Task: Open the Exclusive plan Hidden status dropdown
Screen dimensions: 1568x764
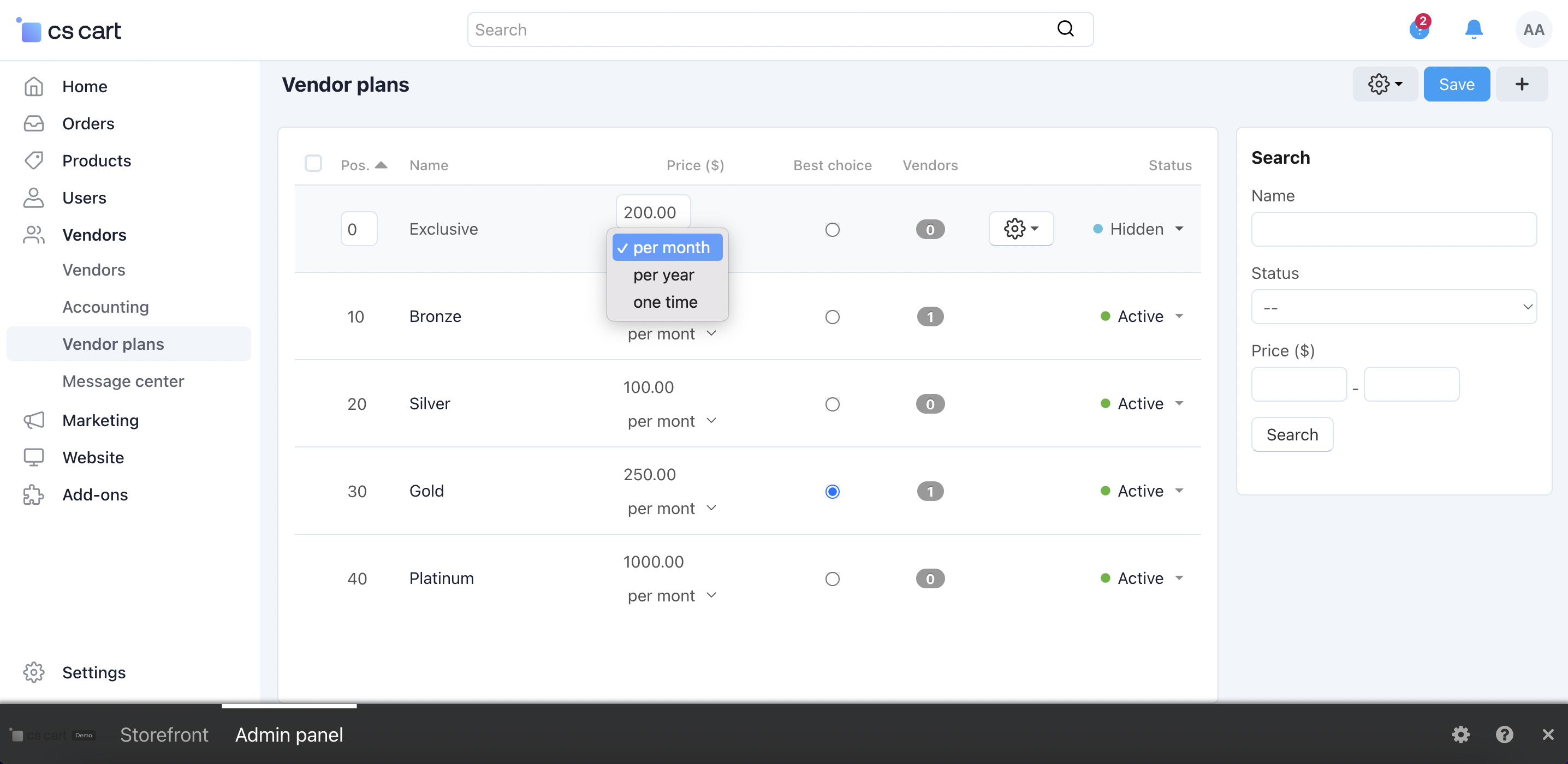Action: click(x=1138, y=229)
